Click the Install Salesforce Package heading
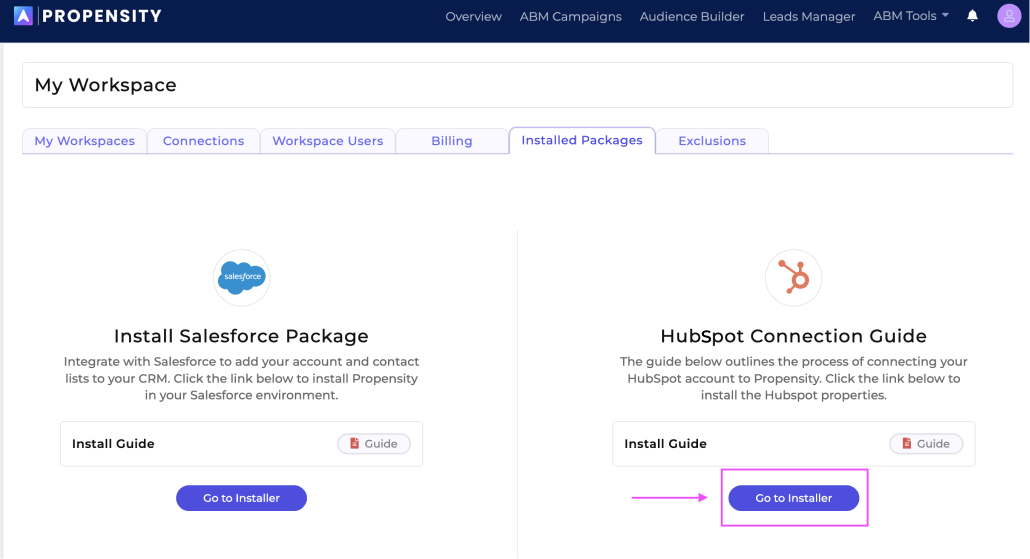 [241, 336]
